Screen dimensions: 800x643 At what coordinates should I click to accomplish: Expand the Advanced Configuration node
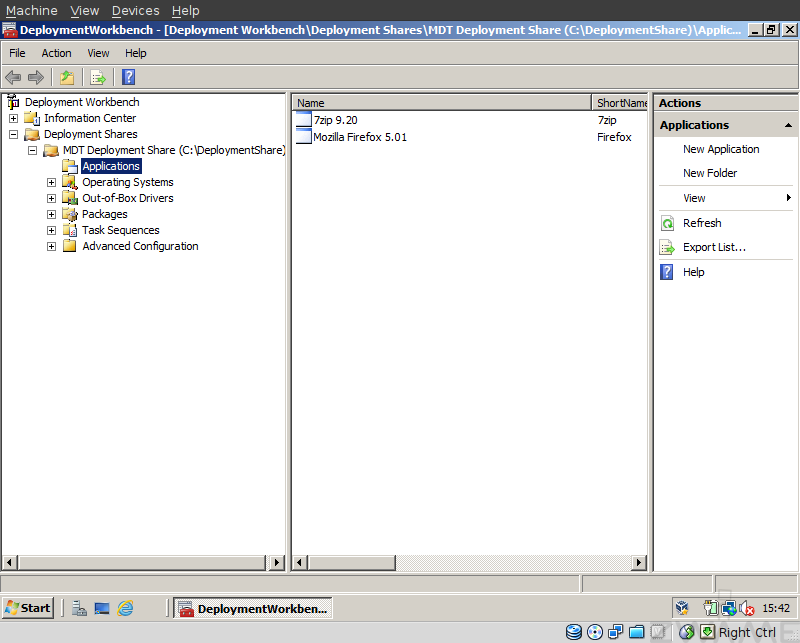click(x=52, y=246)
